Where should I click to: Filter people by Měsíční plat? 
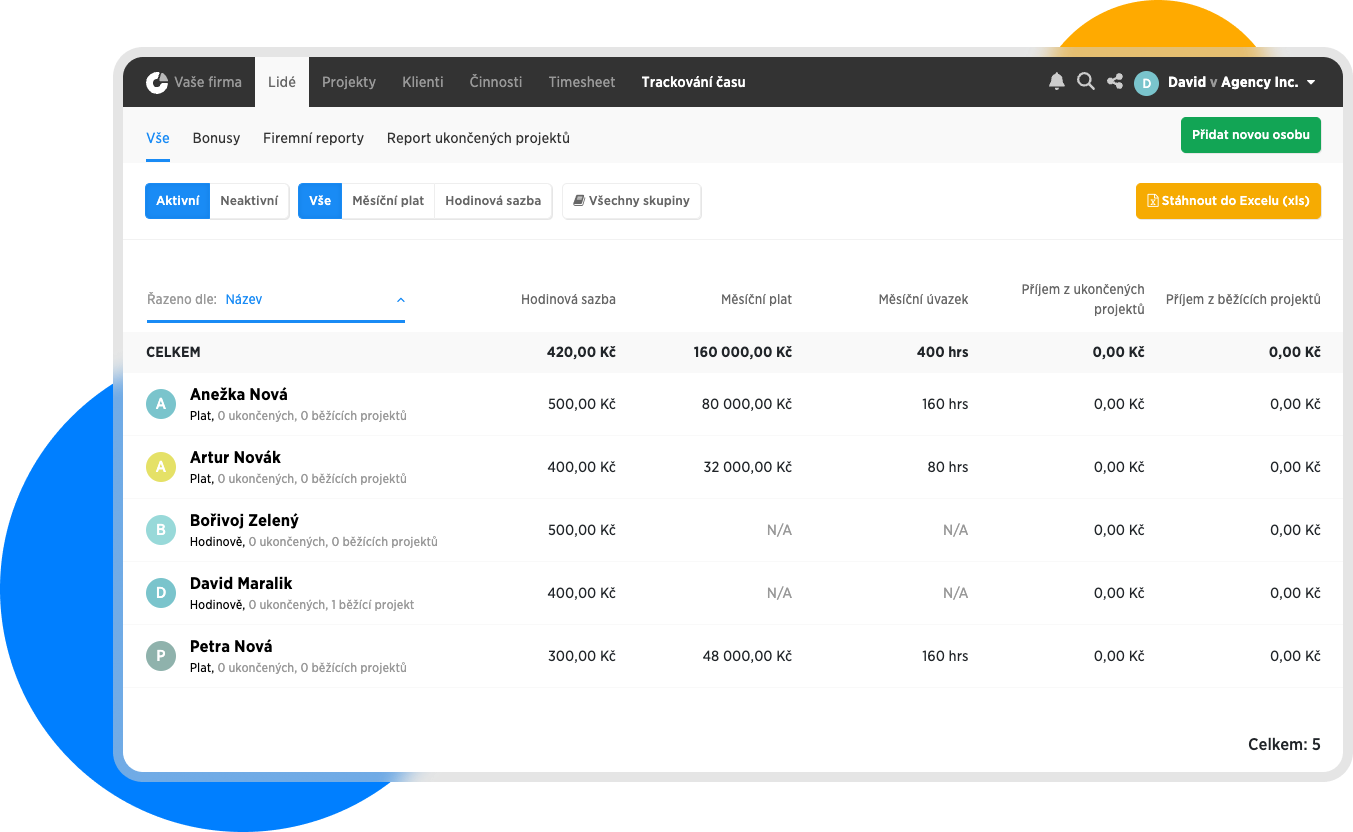coord(388,201)
